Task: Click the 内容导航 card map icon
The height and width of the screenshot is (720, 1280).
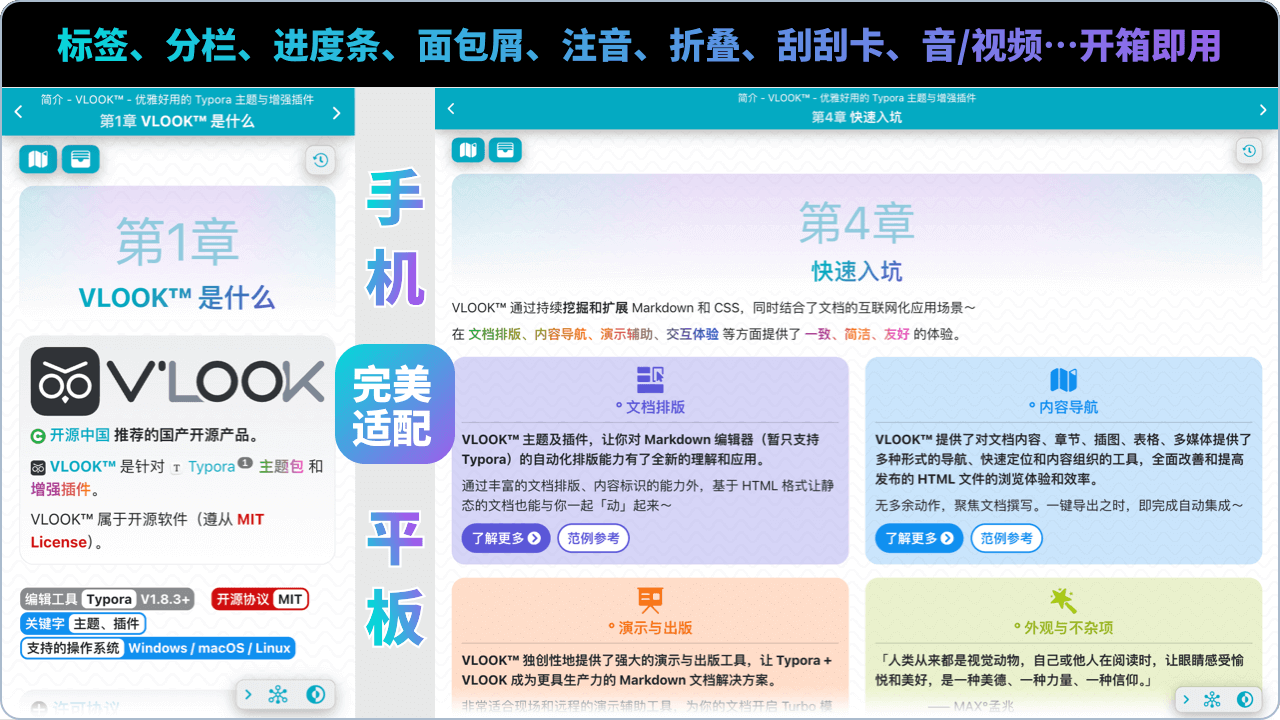Action: tap(1063, 380)
